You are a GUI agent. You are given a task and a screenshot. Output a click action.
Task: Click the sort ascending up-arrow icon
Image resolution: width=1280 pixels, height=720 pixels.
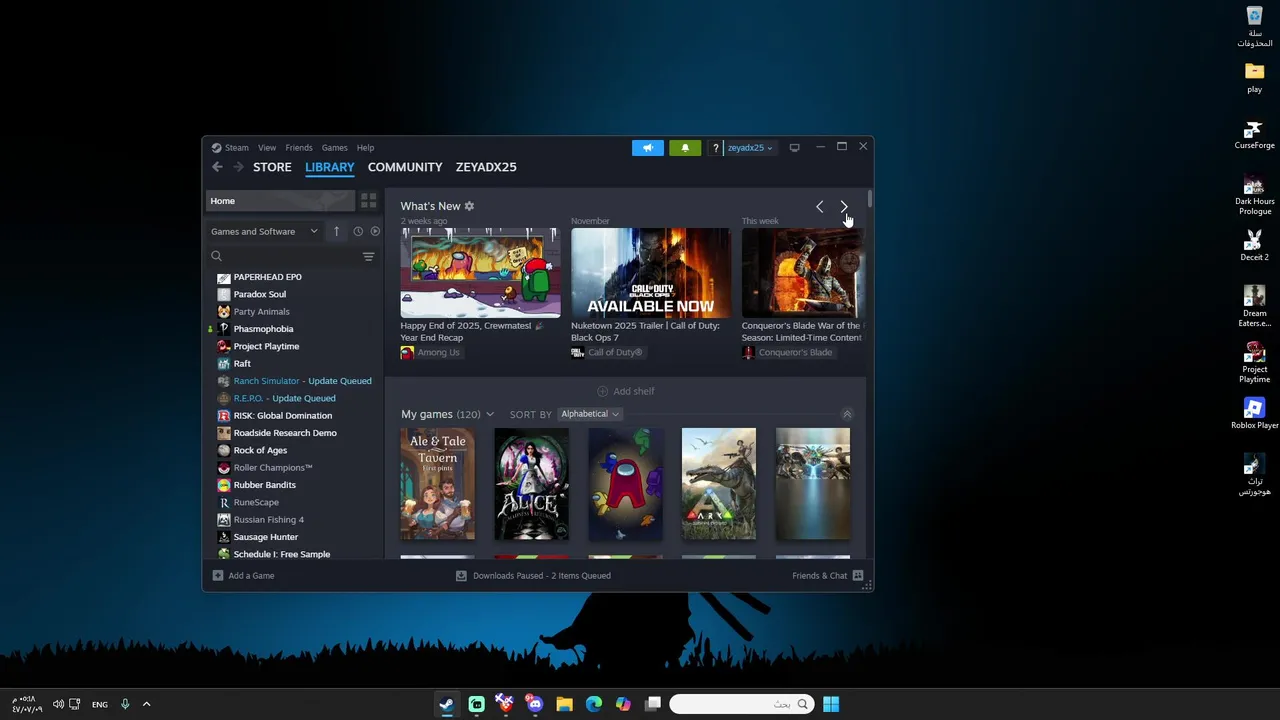pyautogui.click(x=336, y=231)
